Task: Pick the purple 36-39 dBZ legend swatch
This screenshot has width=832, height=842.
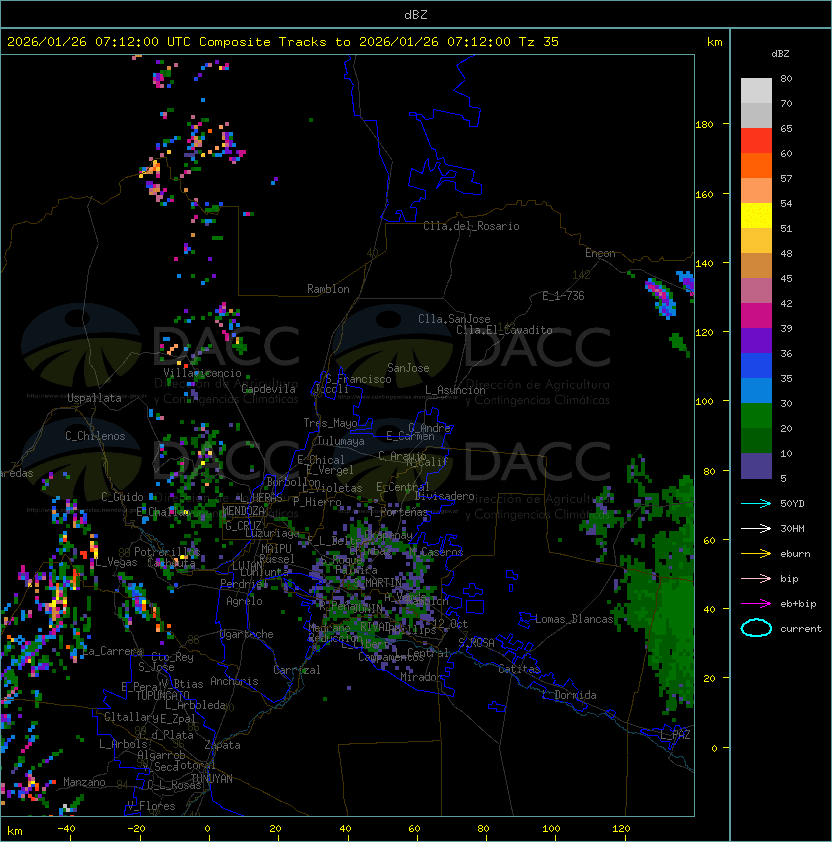Action: tap(756, 341)
